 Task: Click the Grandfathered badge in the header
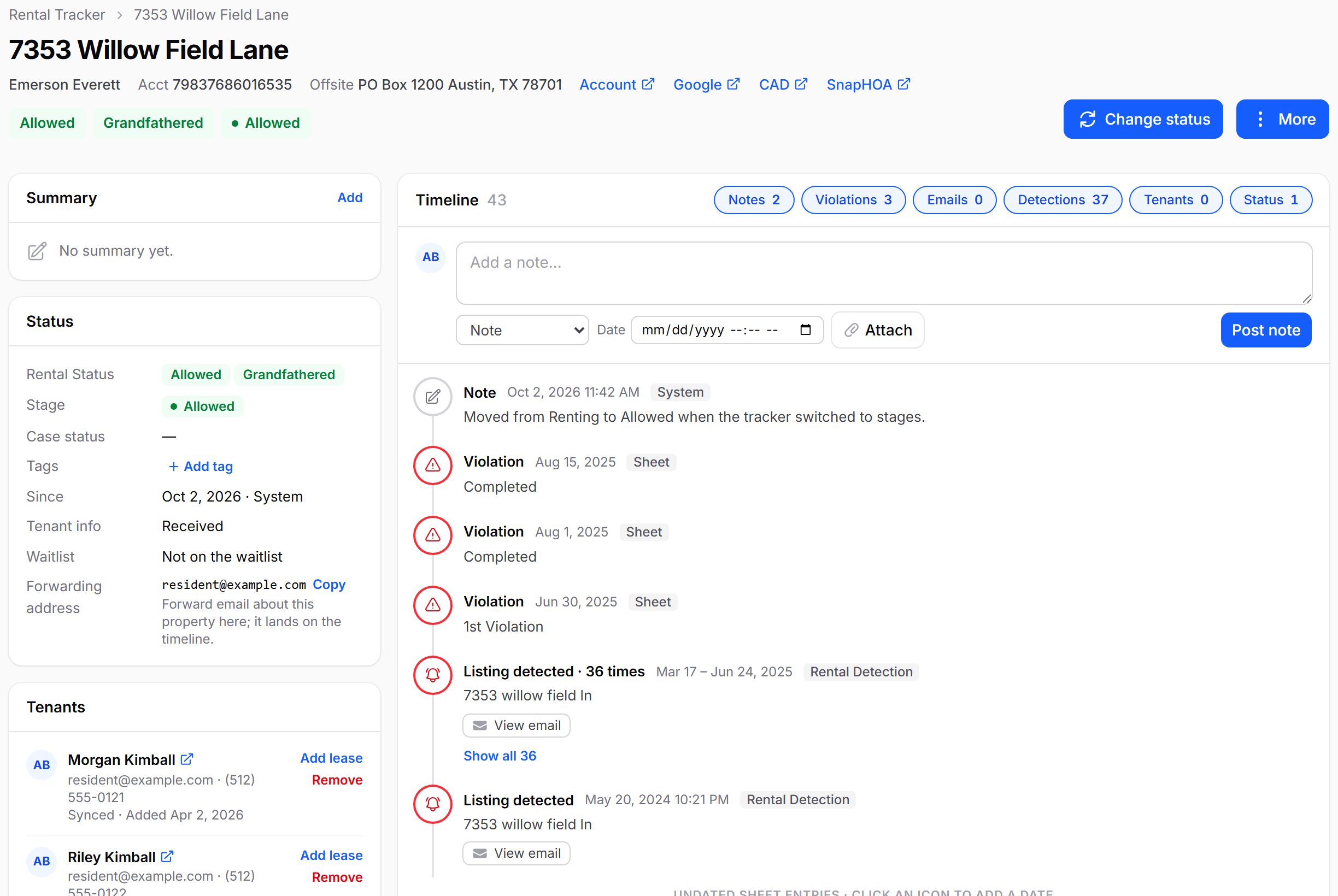(x=153, y=123)
